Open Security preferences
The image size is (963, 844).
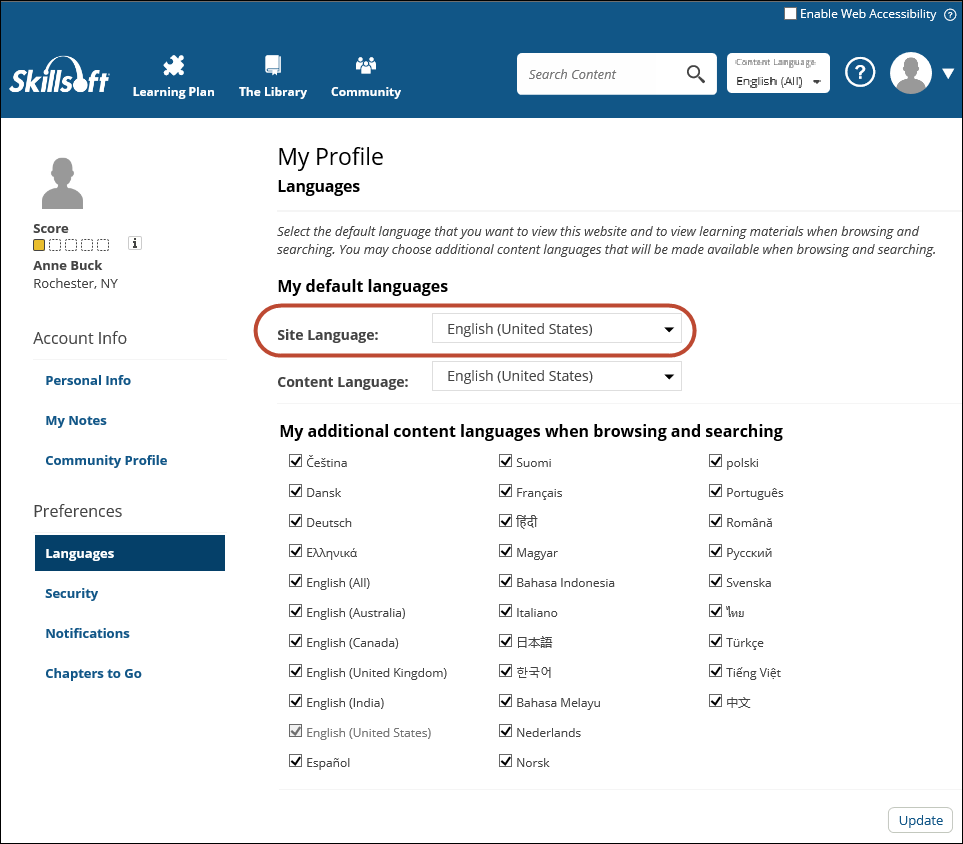pyautogui.click(x=71, y=593)
